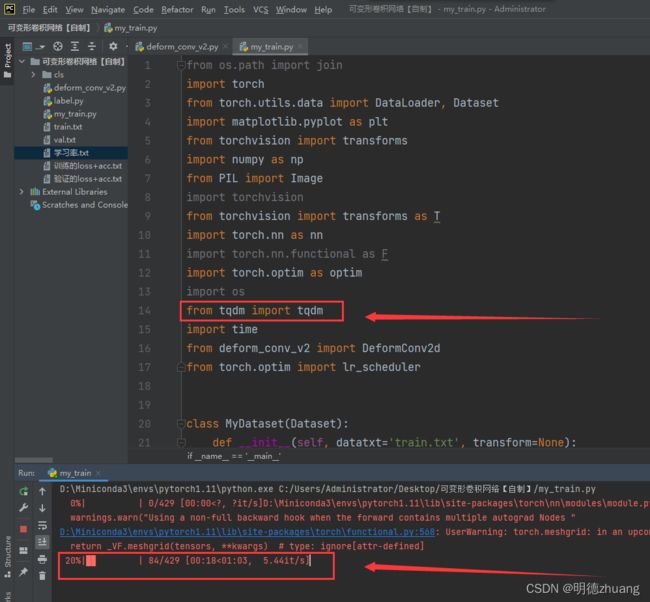Open the File menu

[28, 10]
